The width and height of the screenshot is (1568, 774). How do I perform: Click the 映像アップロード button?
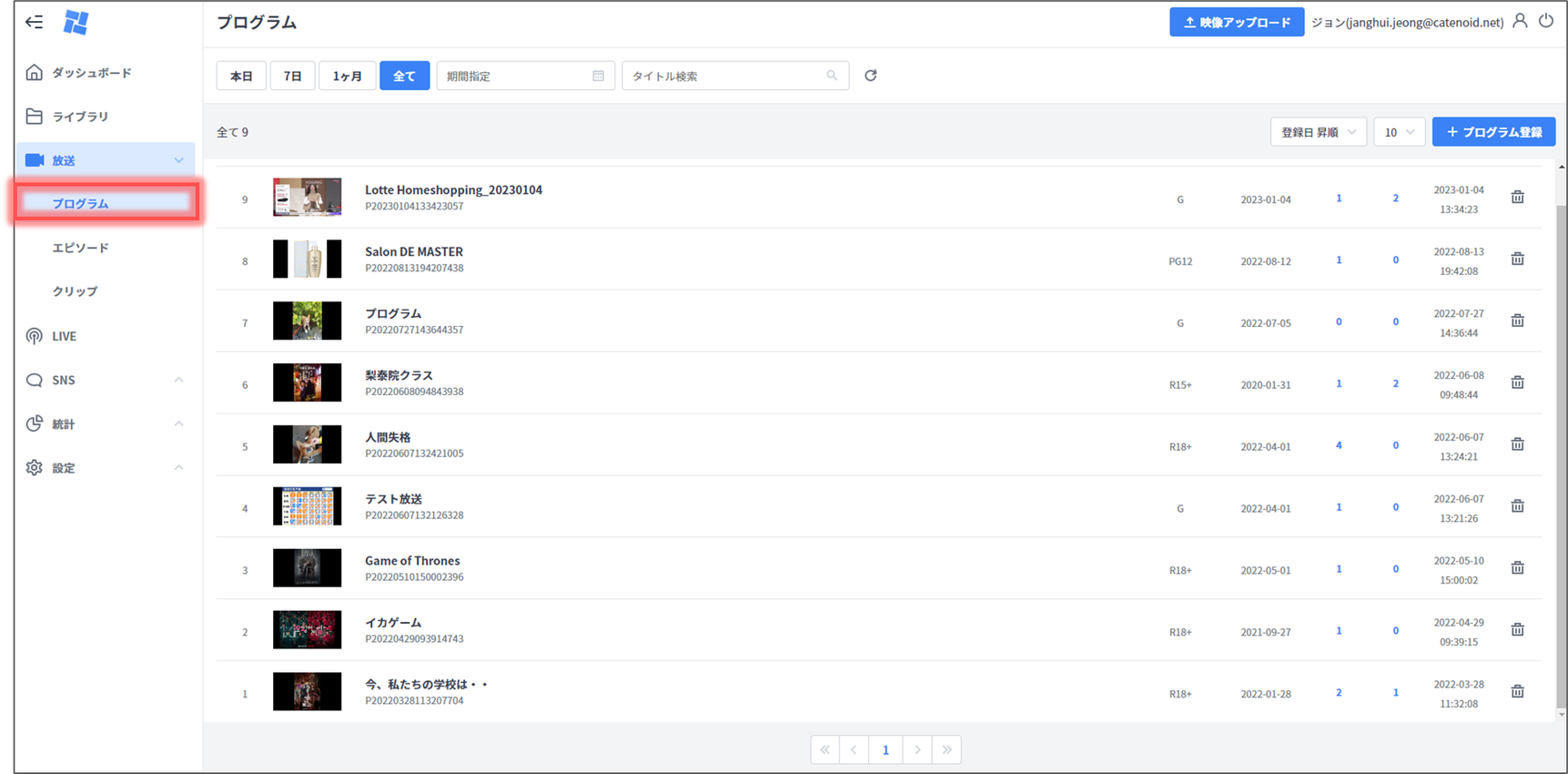pos(1236,22)
